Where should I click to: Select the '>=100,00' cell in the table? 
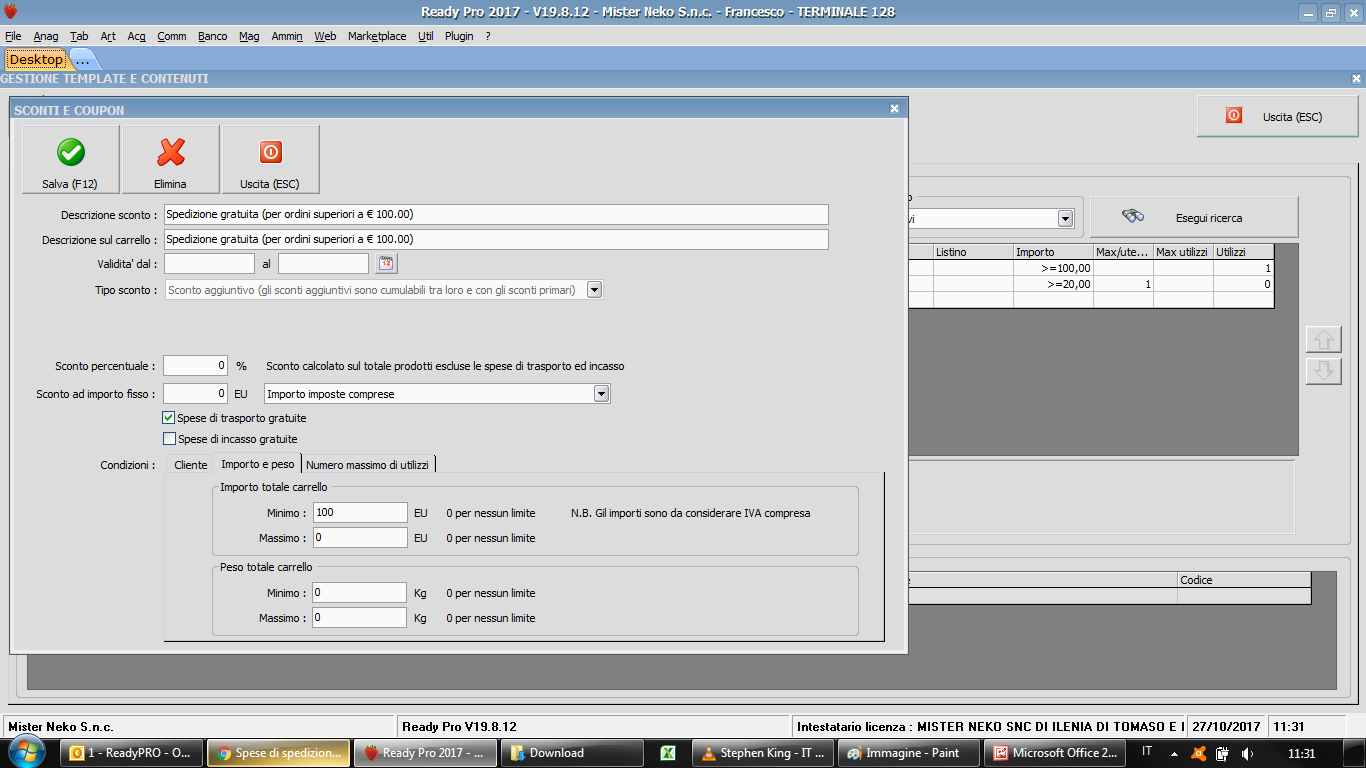click(1053, 268)
